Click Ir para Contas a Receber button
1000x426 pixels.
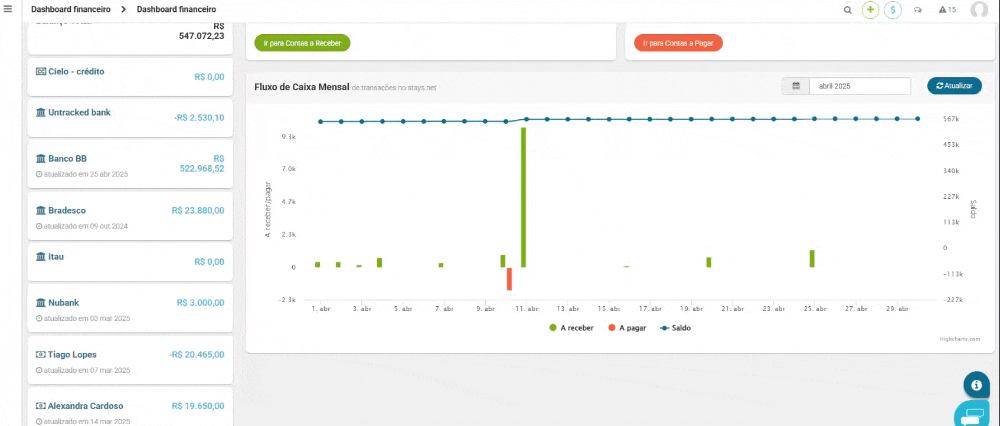(302, 43)
